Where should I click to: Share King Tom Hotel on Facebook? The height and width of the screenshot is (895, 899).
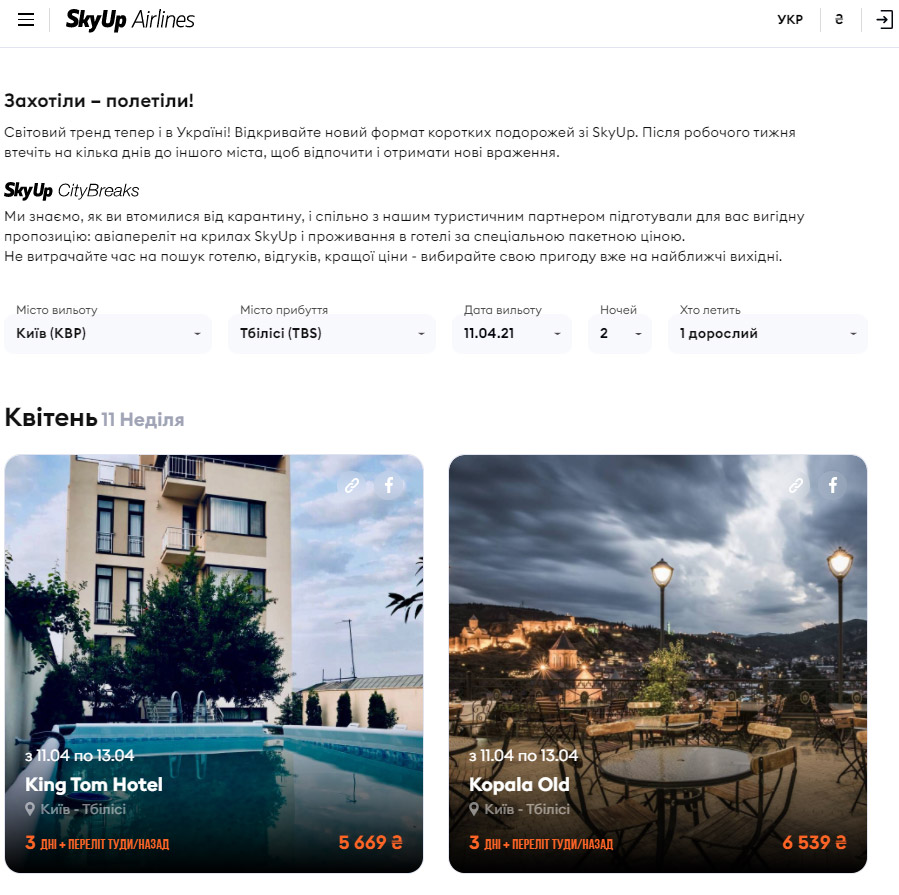click(389, 486)
